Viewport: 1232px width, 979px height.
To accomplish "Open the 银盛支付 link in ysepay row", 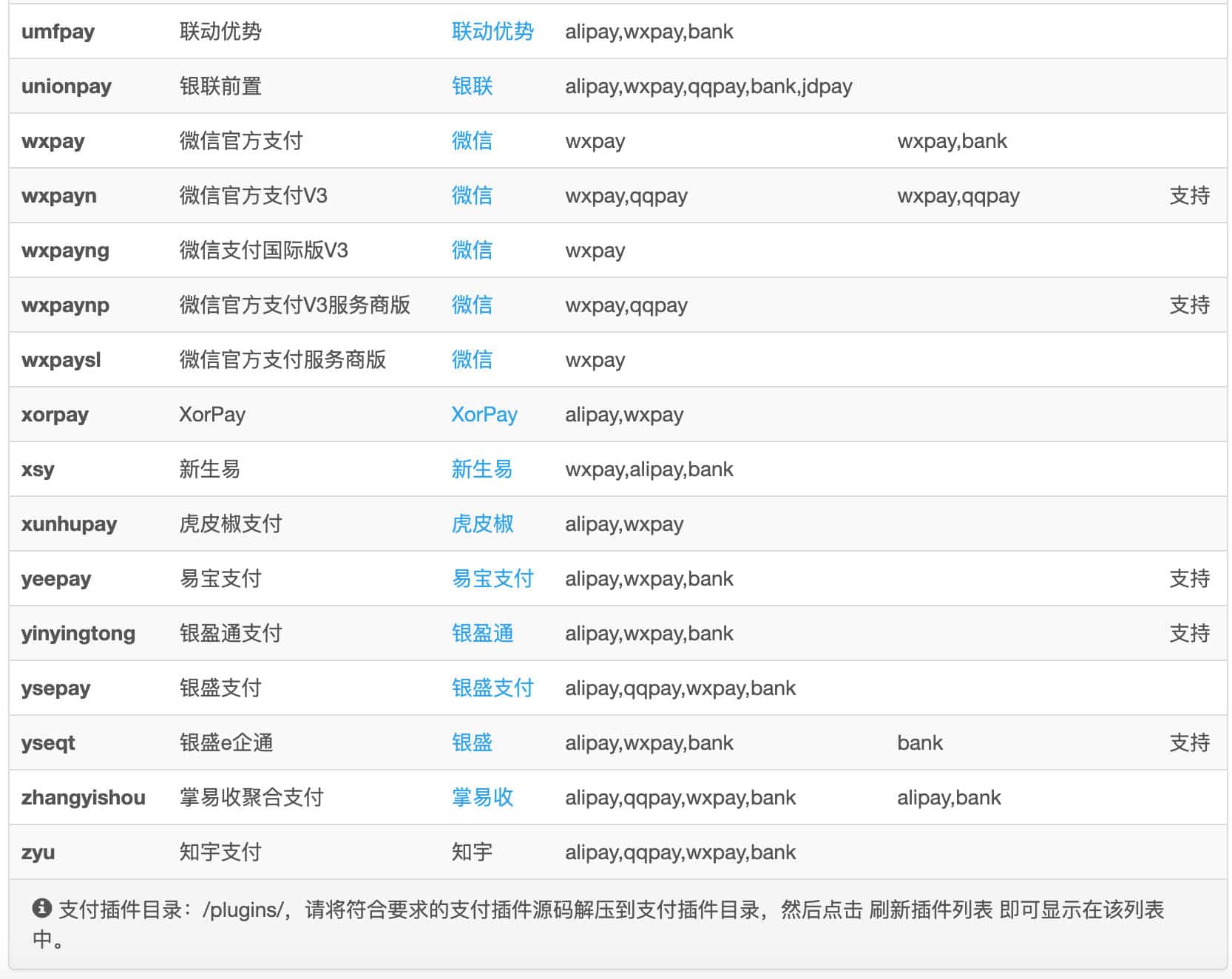I will tap(493, 688).
